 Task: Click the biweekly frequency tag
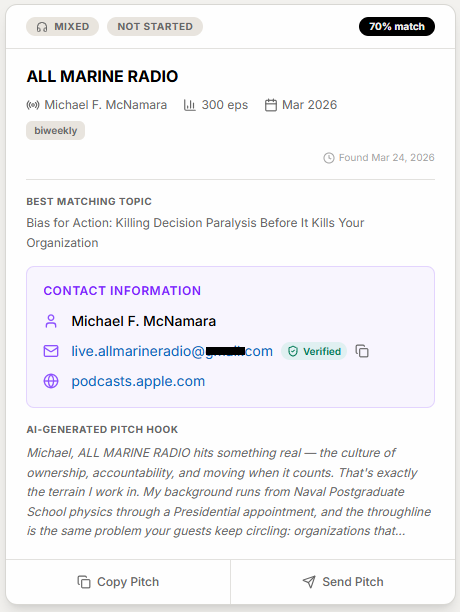tap(55, 131)
